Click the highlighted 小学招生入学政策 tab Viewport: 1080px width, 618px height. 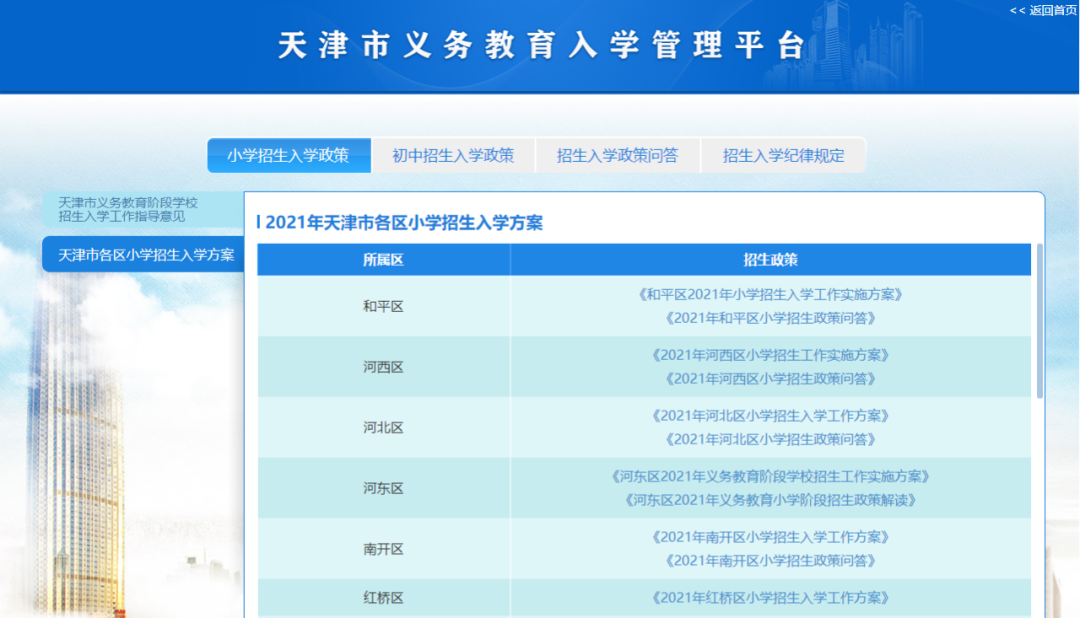[x=288, y=155]
